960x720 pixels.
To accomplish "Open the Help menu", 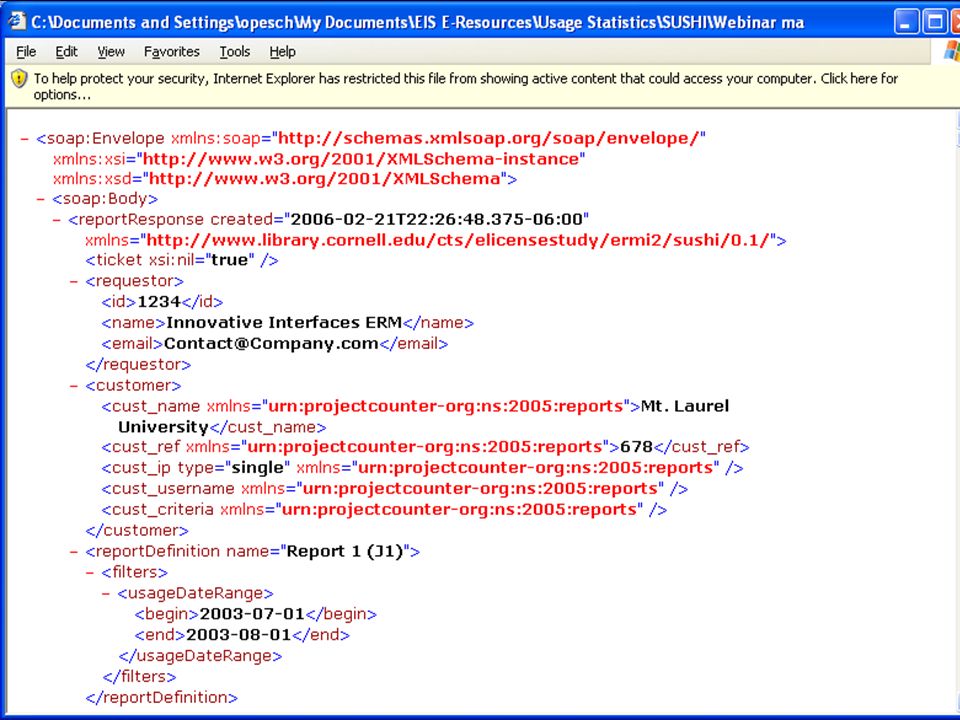I will [282, 52].
